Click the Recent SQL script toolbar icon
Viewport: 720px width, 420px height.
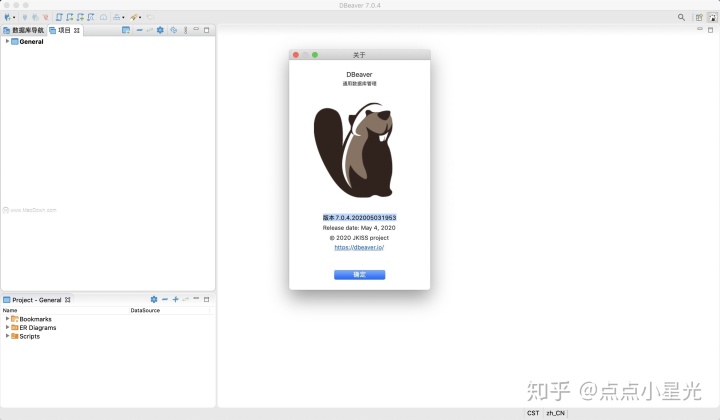point(91,17)
